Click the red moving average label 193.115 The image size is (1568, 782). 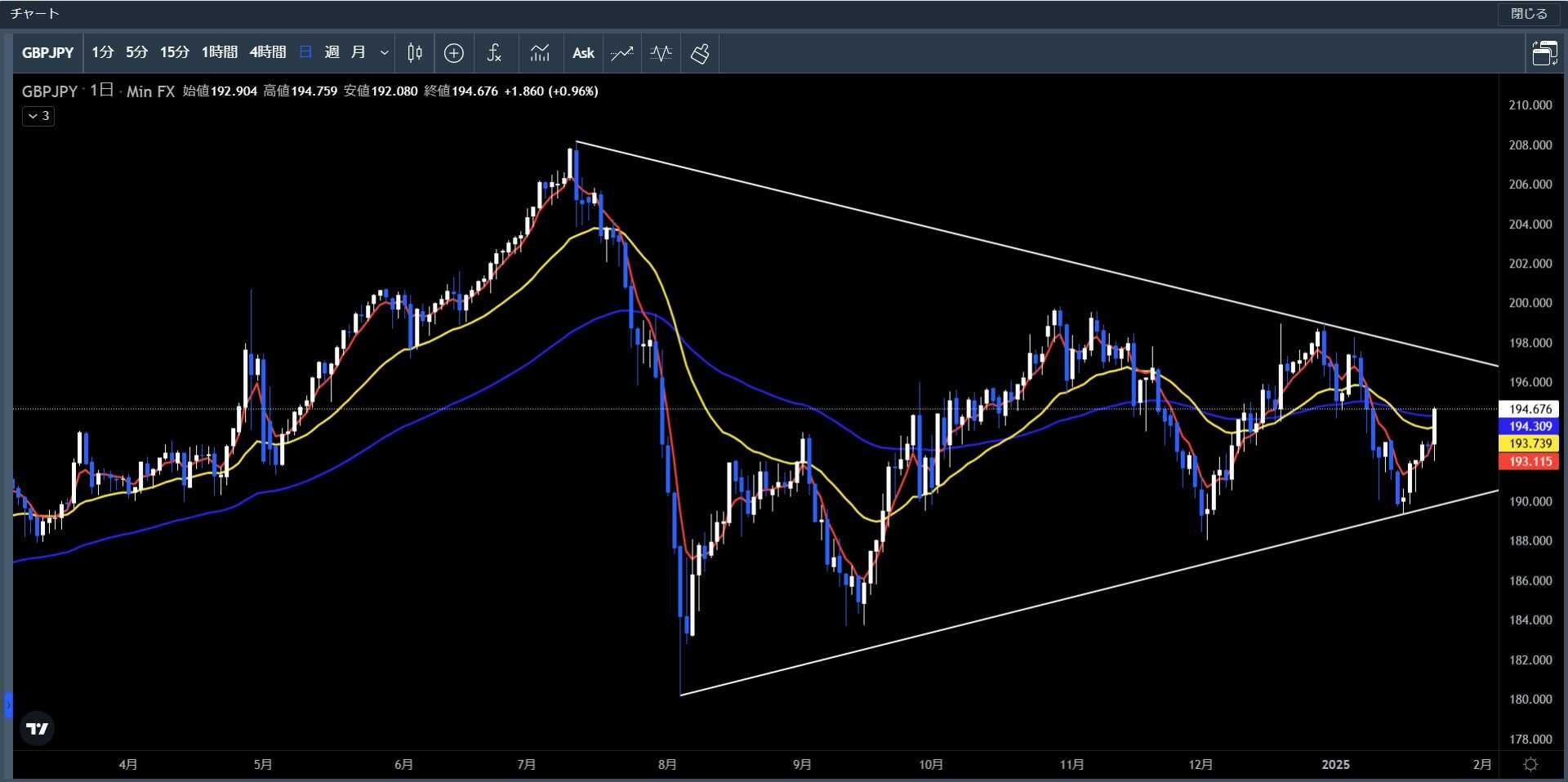pyautogui.click(x=1530, y=461)
